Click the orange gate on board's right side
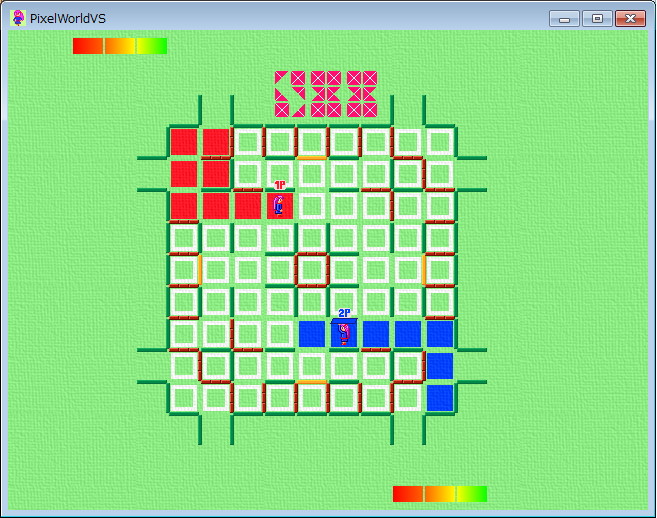The image size is (657, 518). pos(424,270)
